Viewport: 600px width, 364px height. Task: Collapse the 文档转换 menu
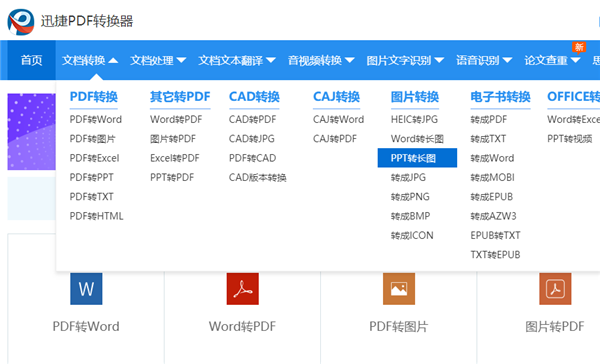[90, 60]
